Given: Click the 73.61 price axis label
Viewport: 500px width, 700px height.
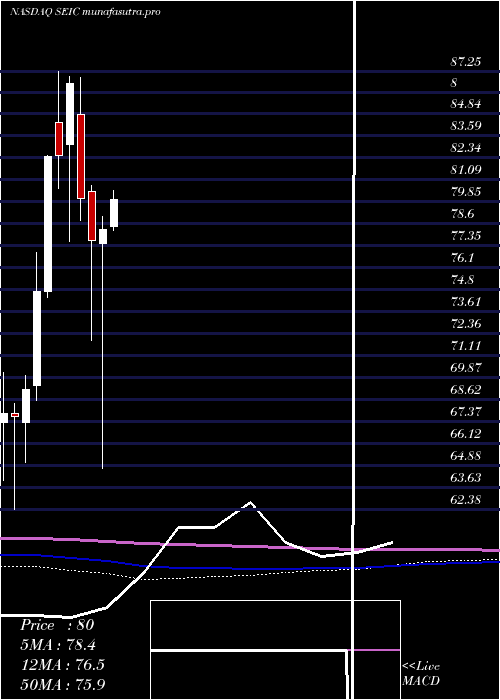Looking at the screenshot, I should coord(466,302).
